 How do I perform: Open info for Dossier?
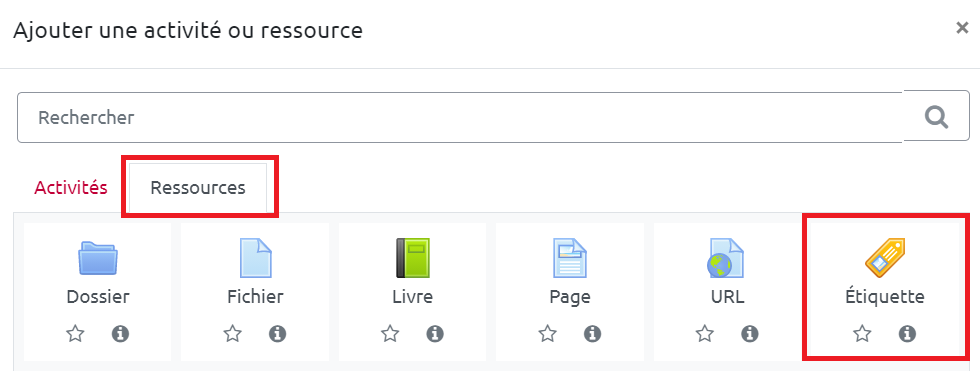click(120, 334)
